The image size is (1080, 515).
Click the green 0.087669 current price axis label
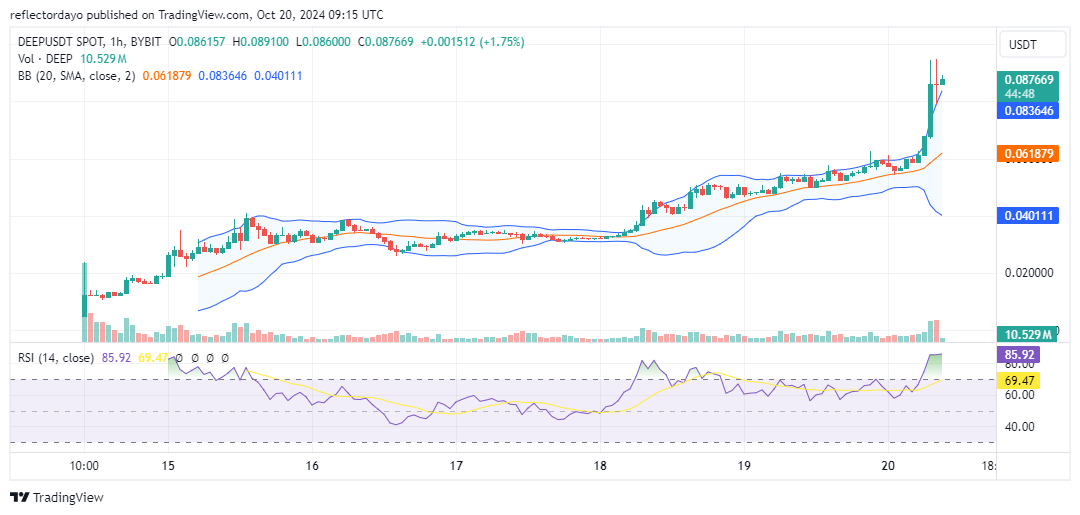tap(1027, 85)
